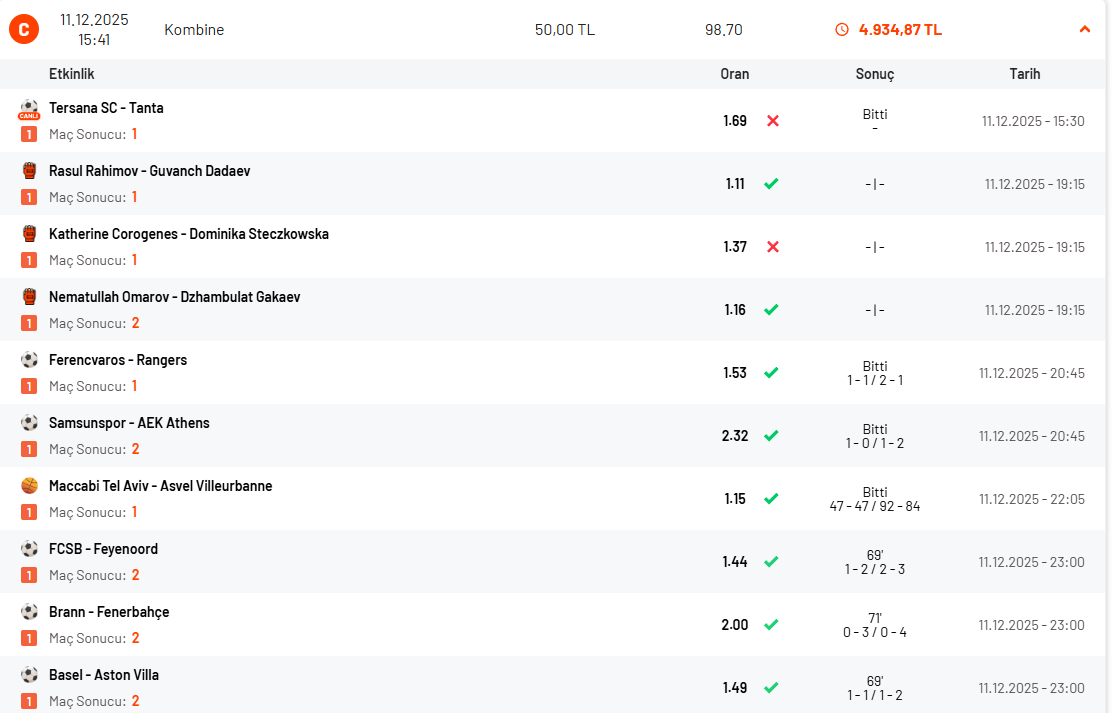
Task: Click the coupon date 11.12.2025 15:41
Action: 94,30
